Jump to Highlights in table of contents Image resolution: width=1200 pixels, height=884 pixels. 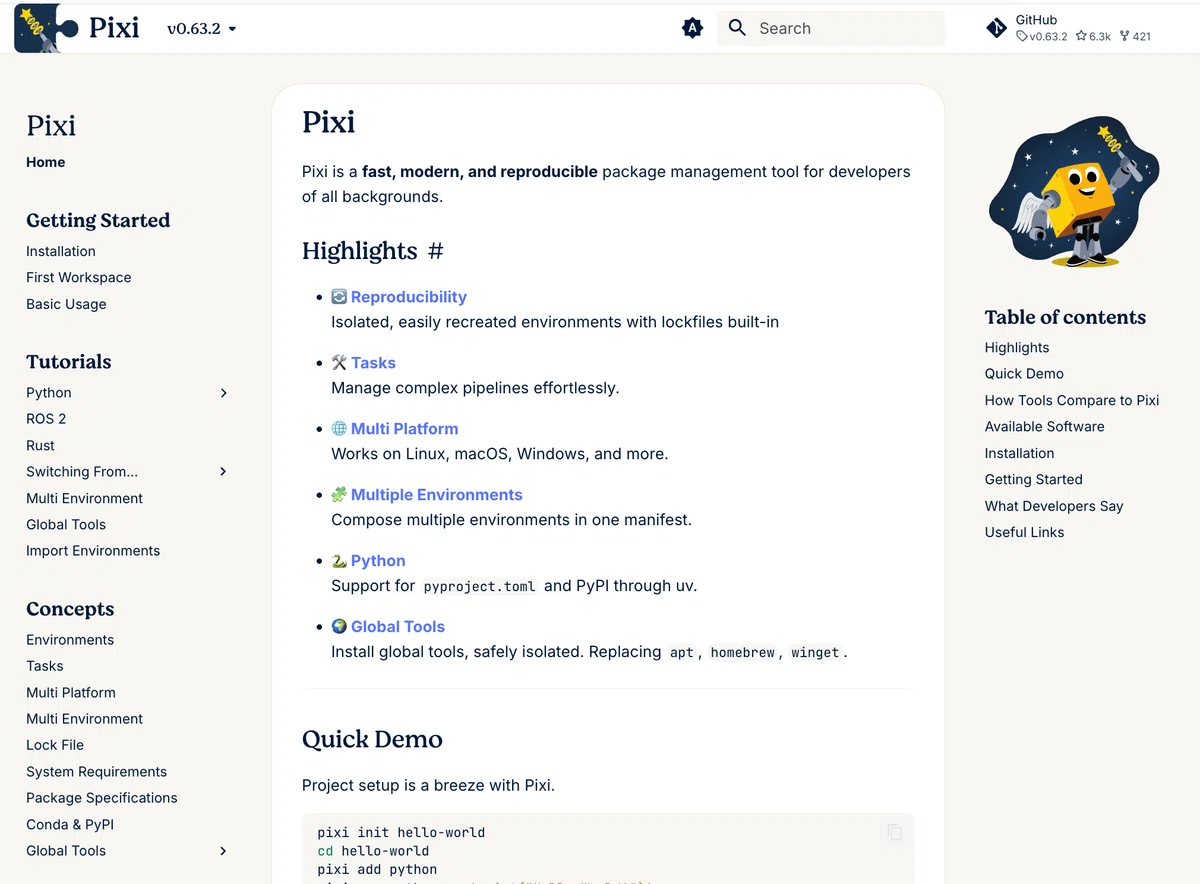1017,348
